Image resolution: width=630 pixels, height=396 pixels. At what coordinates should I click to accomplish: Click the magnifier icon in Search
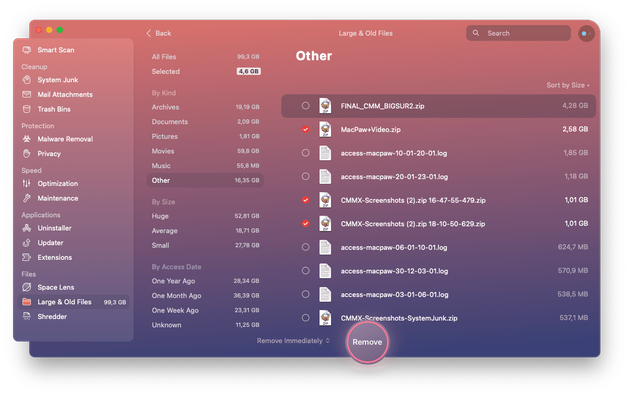[476, 33]
